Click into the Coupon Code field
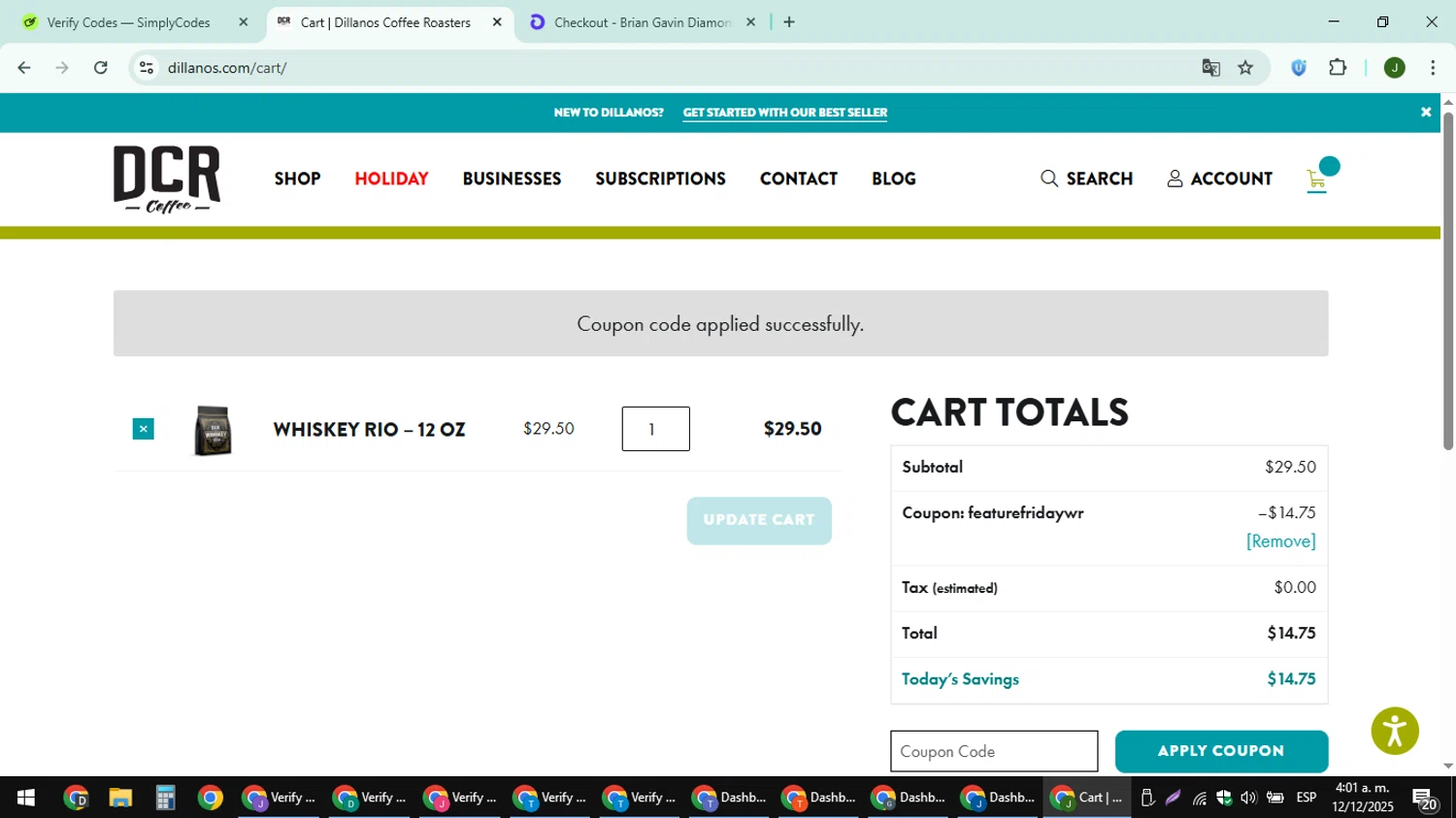The image size is (1456, 818). (994, 751)
